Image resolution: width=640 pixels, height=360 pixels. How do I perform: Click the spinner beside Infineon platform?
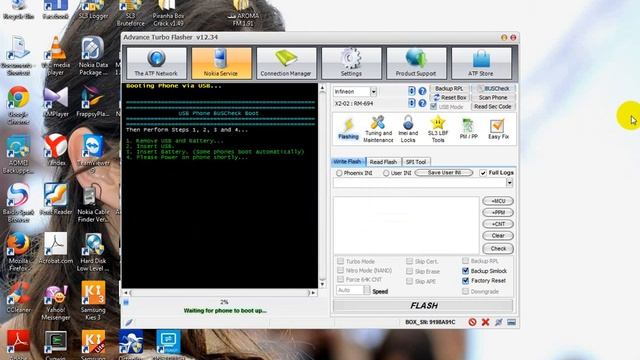click(x=411, y=91)
